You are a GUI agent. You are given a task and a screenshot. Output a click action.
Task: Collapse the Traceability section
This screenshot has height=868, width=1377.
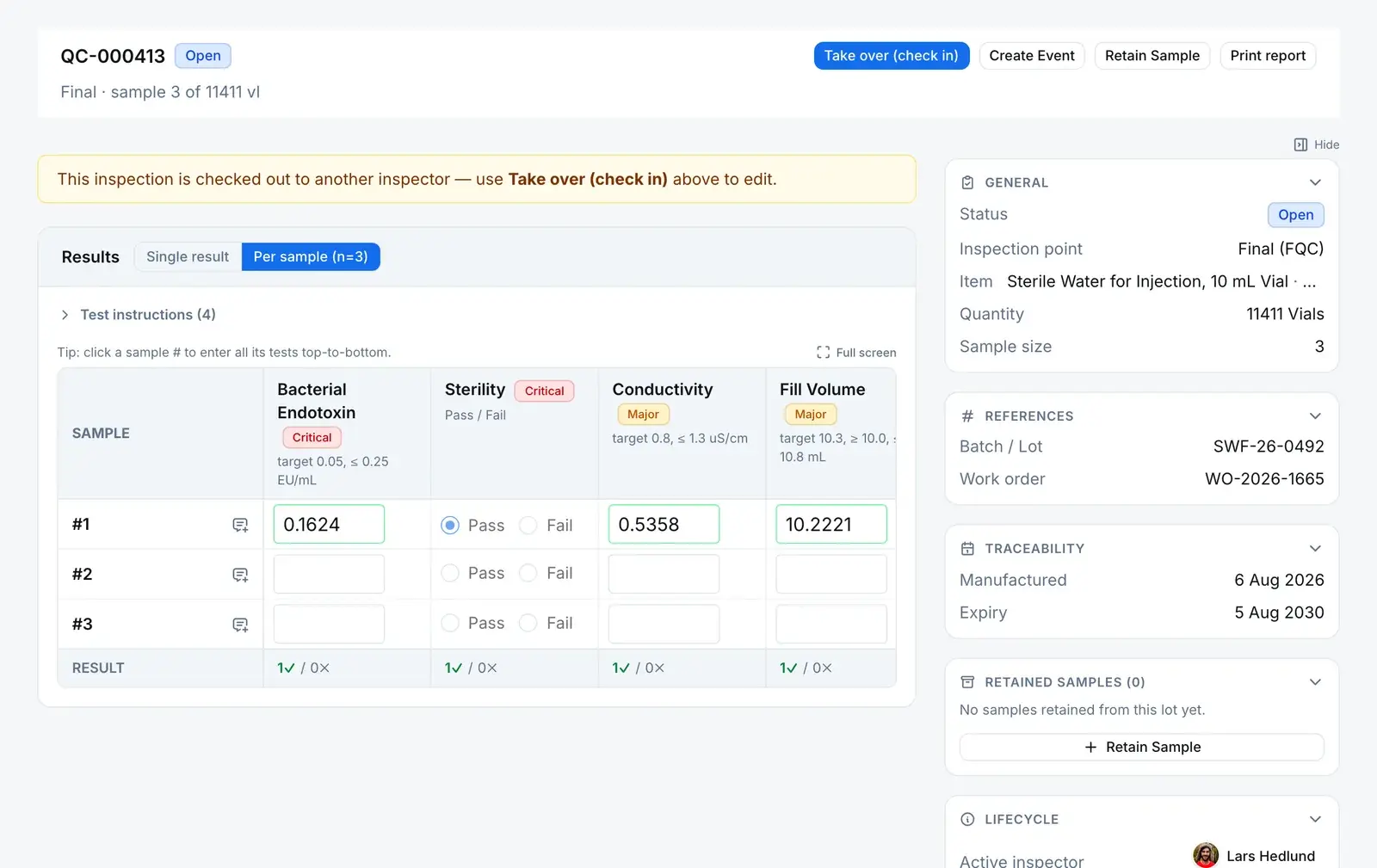1315,549
